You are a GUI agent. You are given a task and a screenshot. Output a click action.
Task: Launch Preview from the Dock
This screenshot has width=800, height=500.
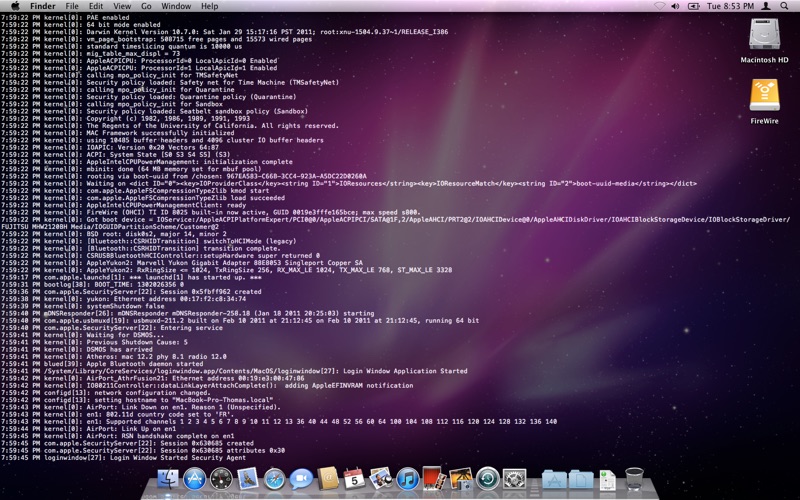click(381, 479)
